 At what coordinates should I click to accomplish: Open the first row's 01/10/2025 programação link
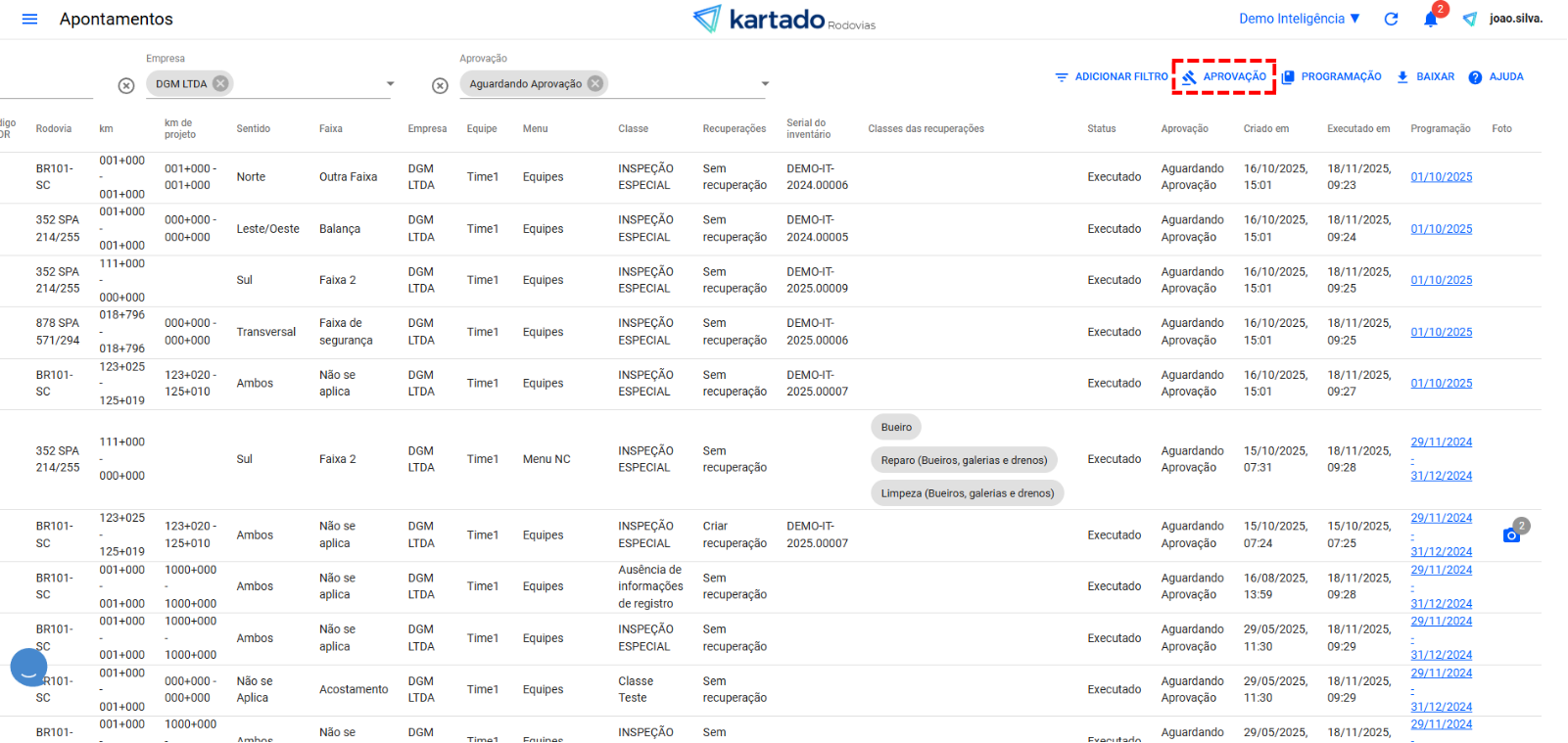1441,177
